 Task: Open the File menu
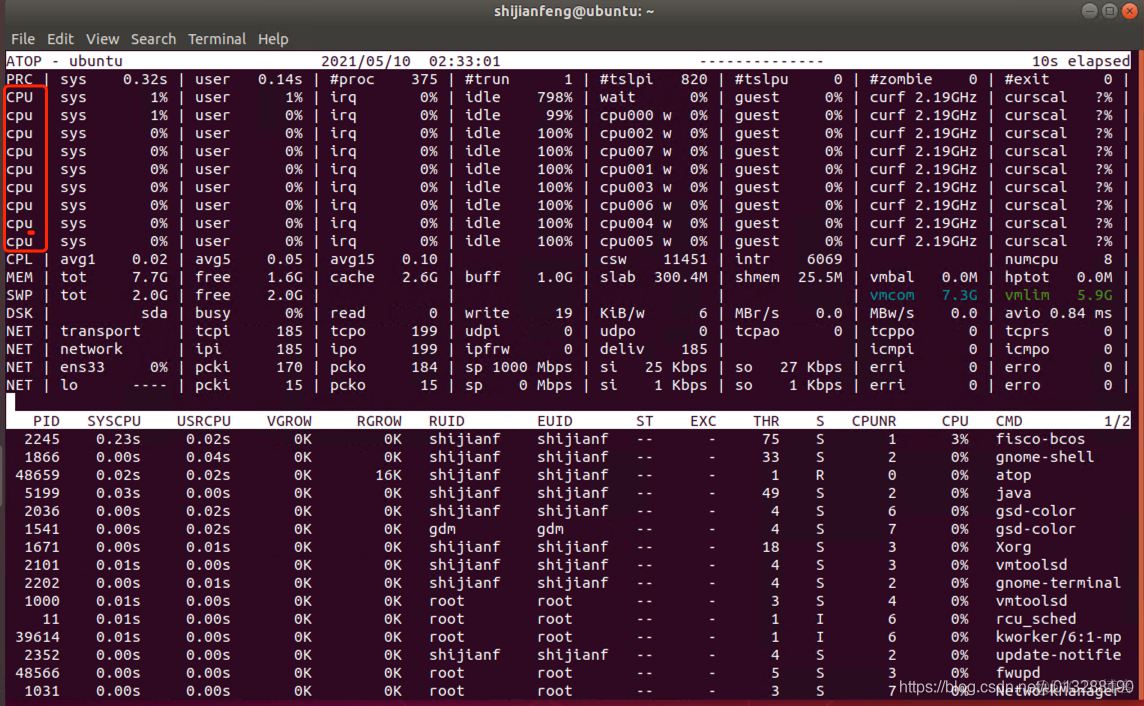(23, 39)
